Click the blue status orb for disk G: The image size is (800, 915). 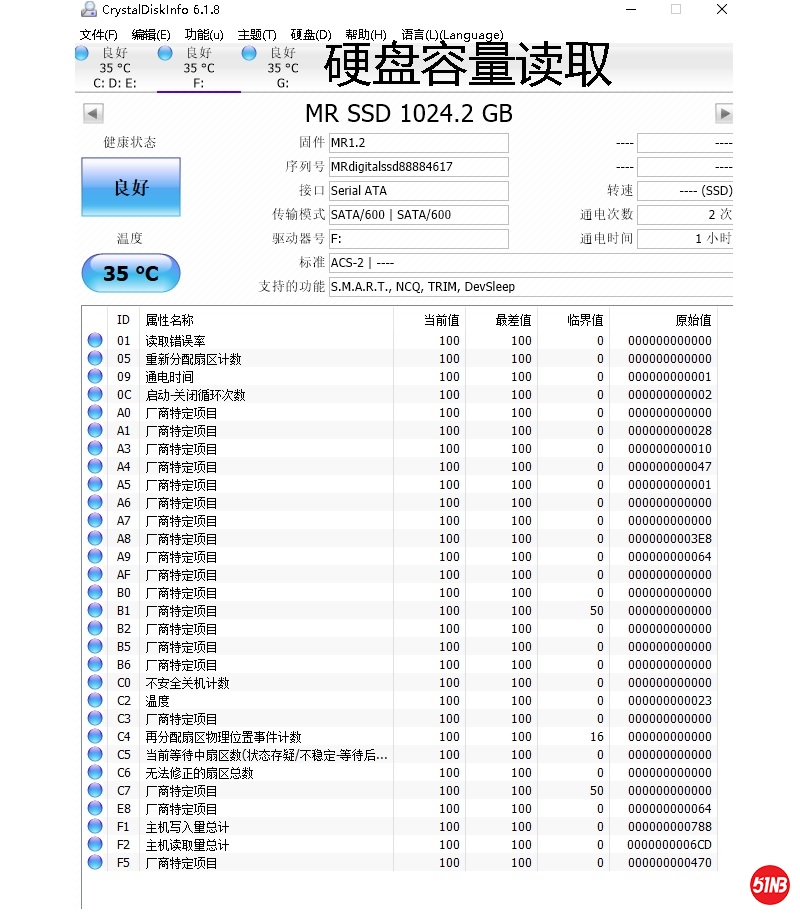point(249,53)
